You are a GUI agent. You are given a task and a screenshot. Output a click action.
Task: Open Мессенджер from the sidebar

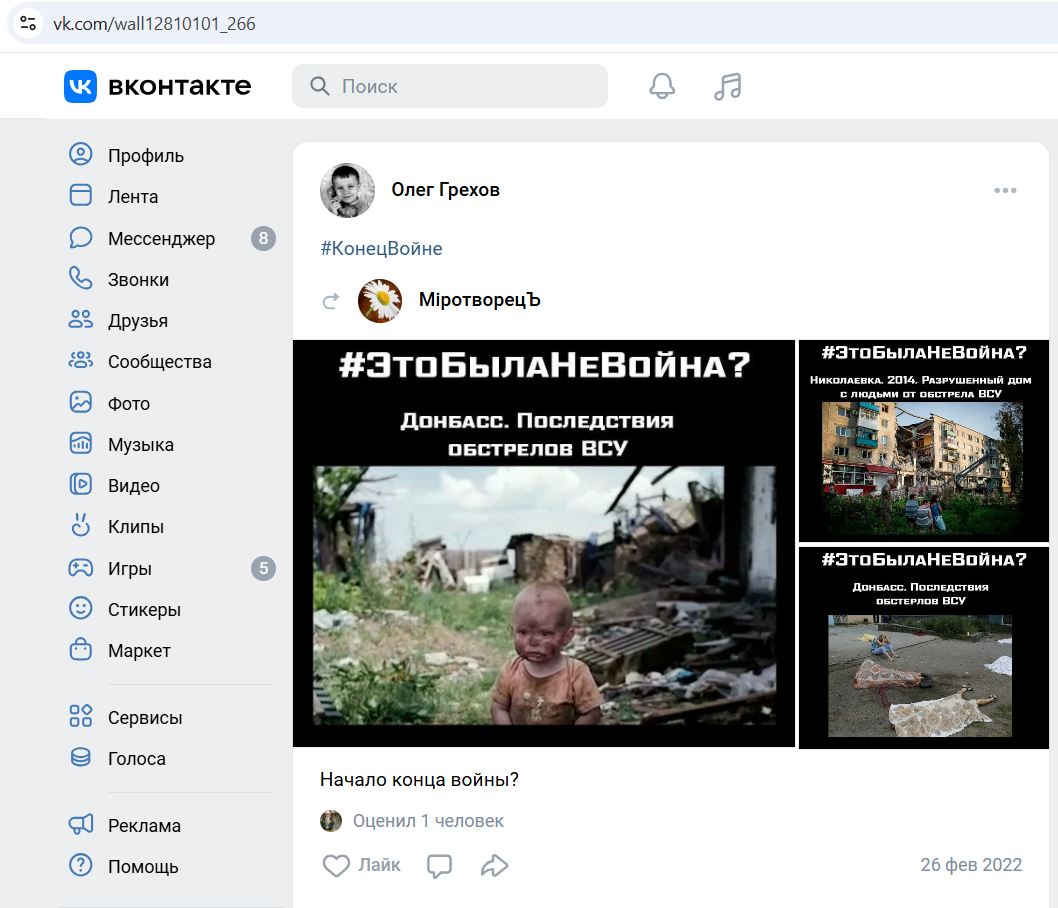[x=161, y=239]
